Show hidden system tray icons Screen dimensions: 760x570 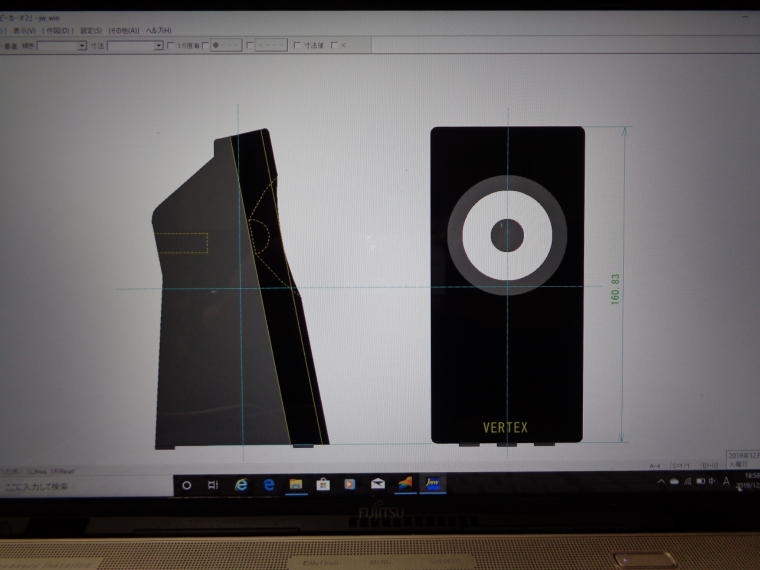pyautogui.click(x=661, y=482)
